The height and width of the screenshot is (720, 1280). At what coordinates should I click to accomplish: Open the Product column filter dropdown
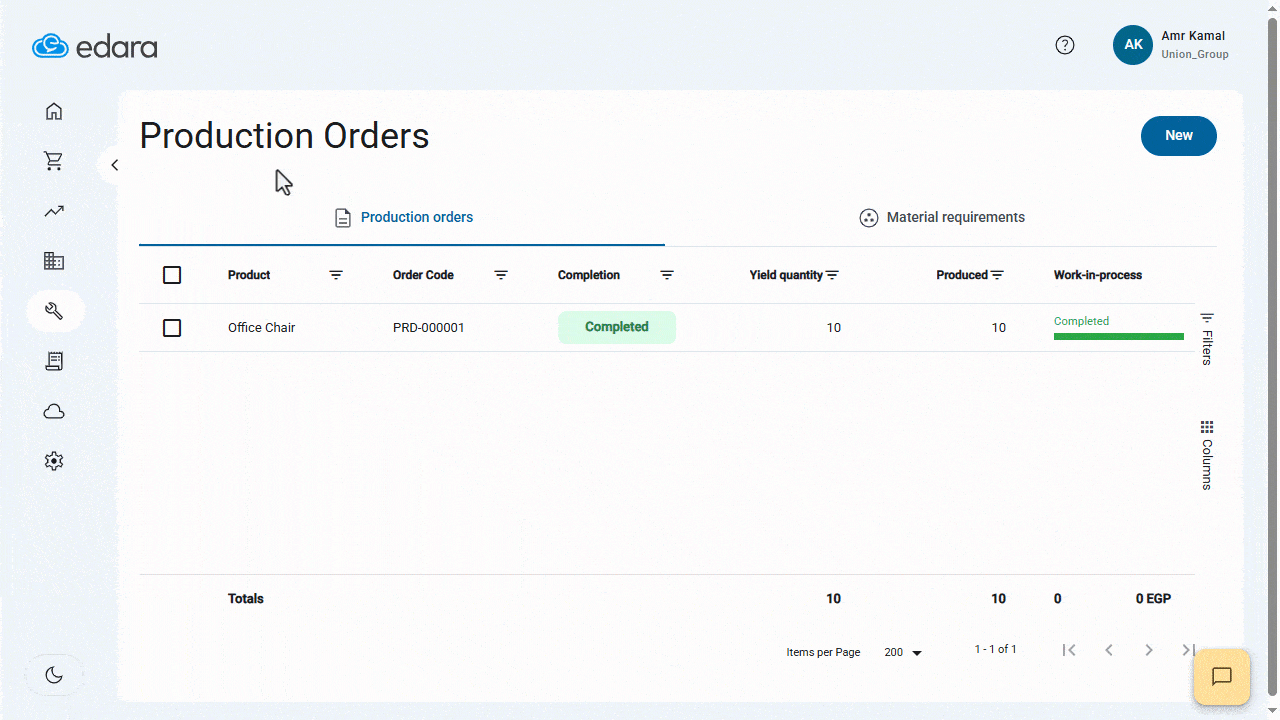coord(336,275)
